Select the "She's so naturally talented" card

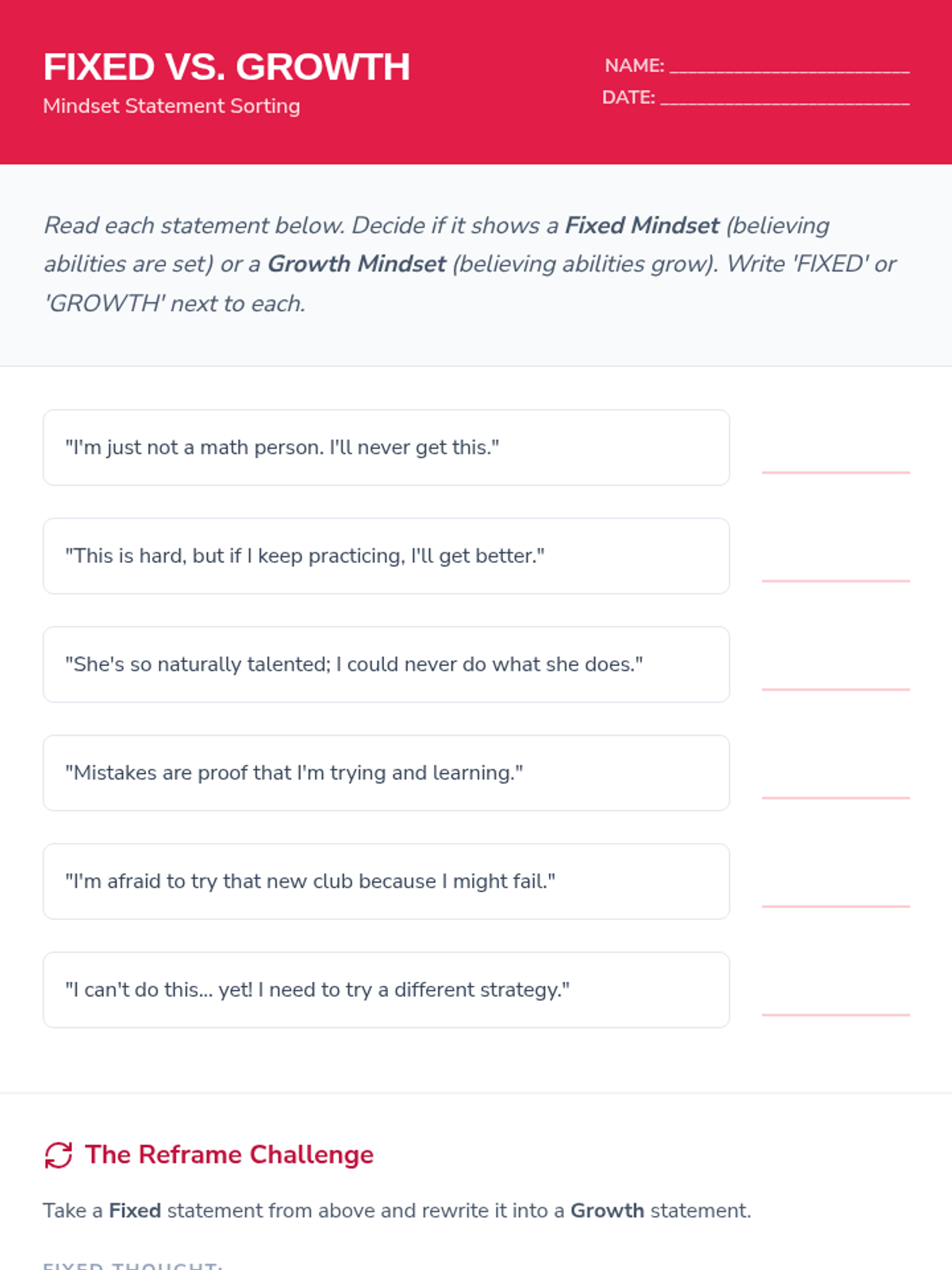(x=386, y=664)
